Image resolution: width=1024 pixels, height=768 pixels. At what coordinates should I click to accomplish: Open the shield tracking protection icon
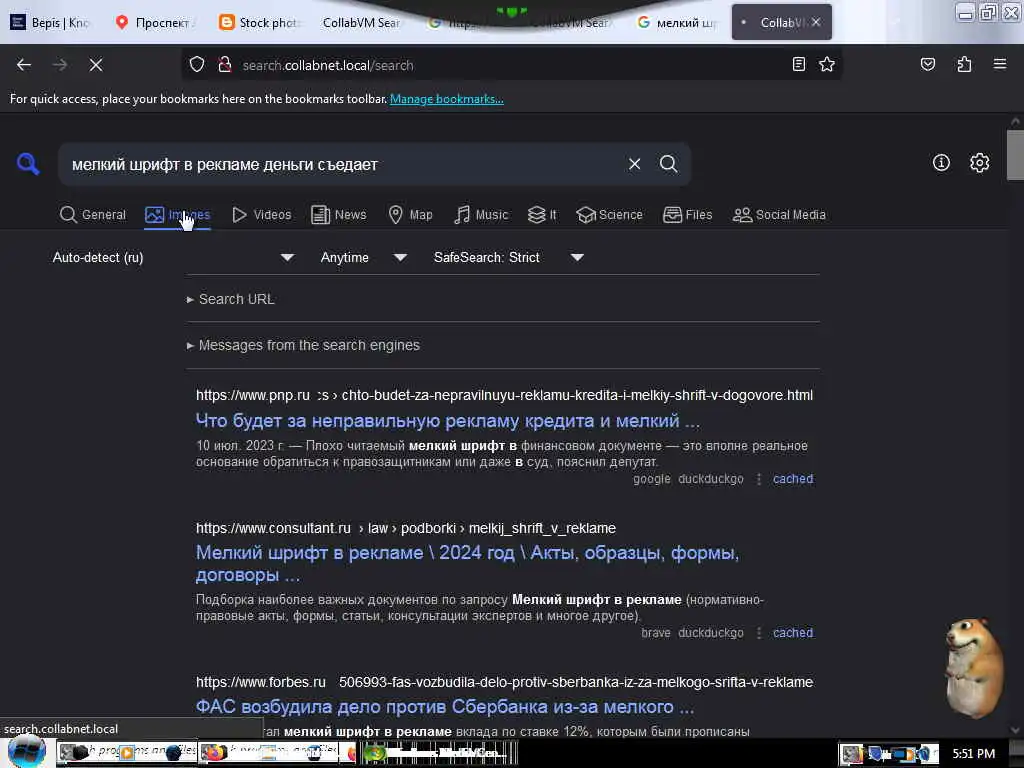point(197,65)
